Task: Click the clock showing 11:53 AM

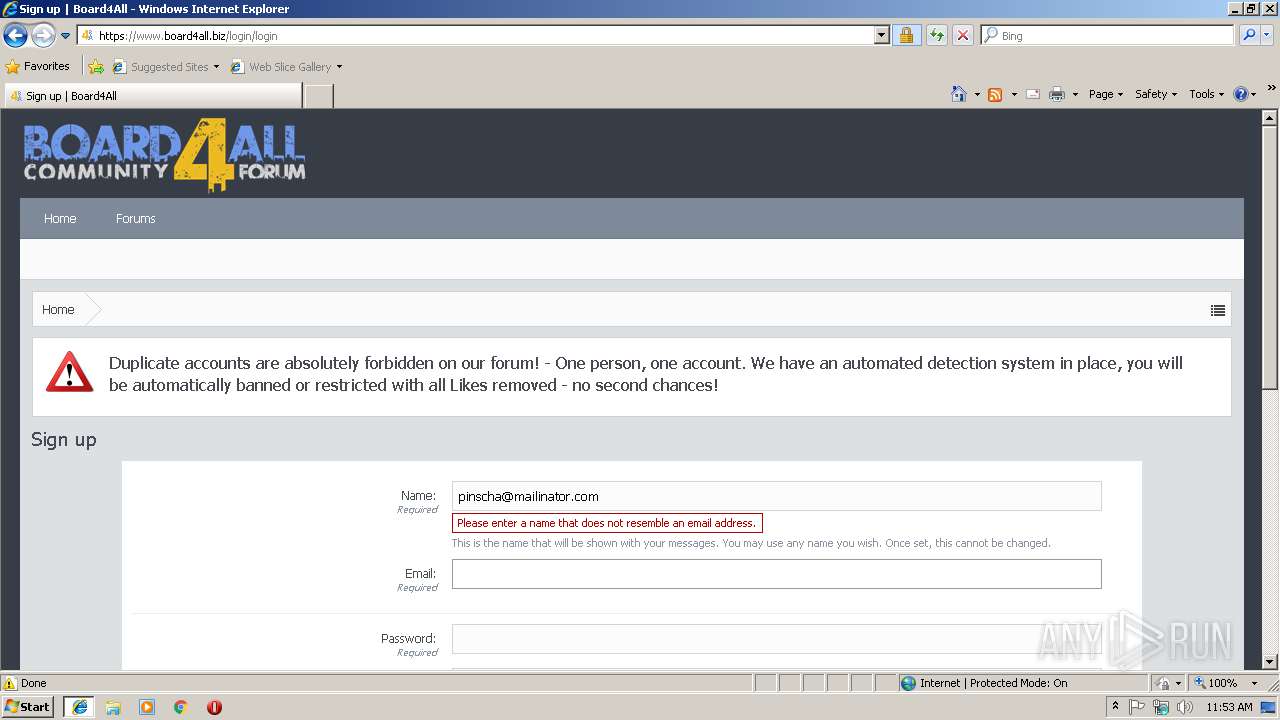Action: [x=1229, y=707]
